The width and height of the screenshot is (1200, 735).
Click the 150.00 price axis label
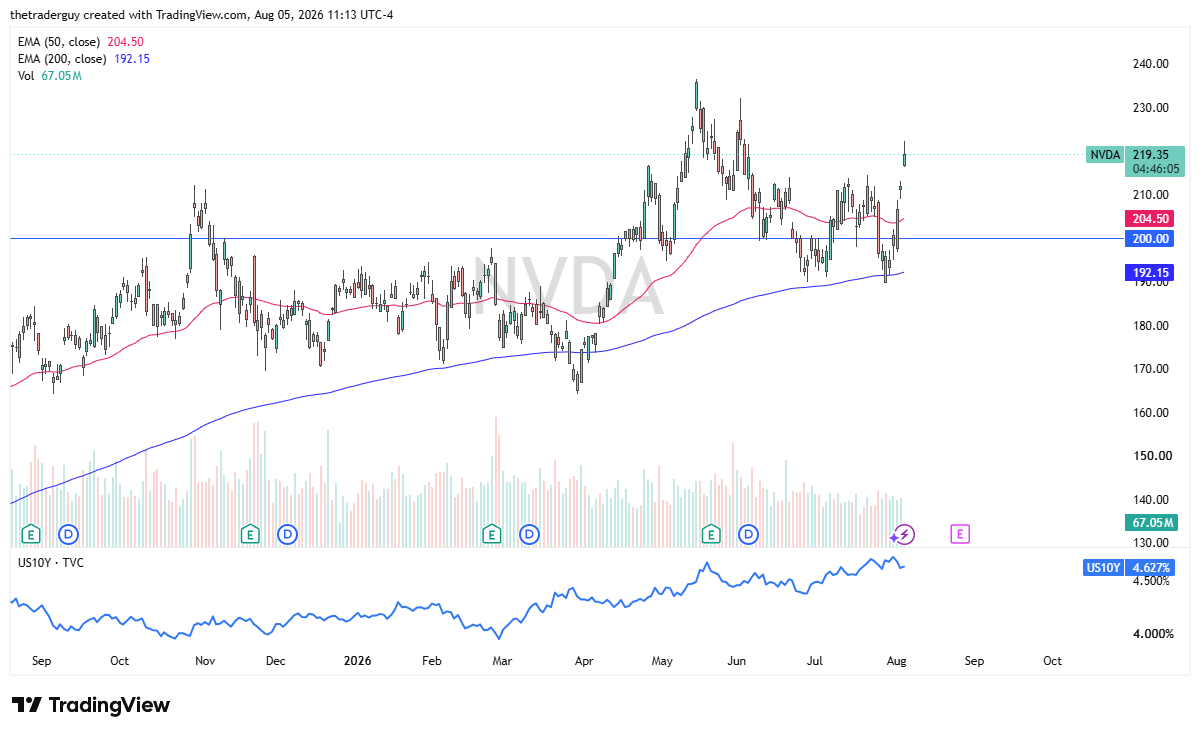[x=1151, y=456]
